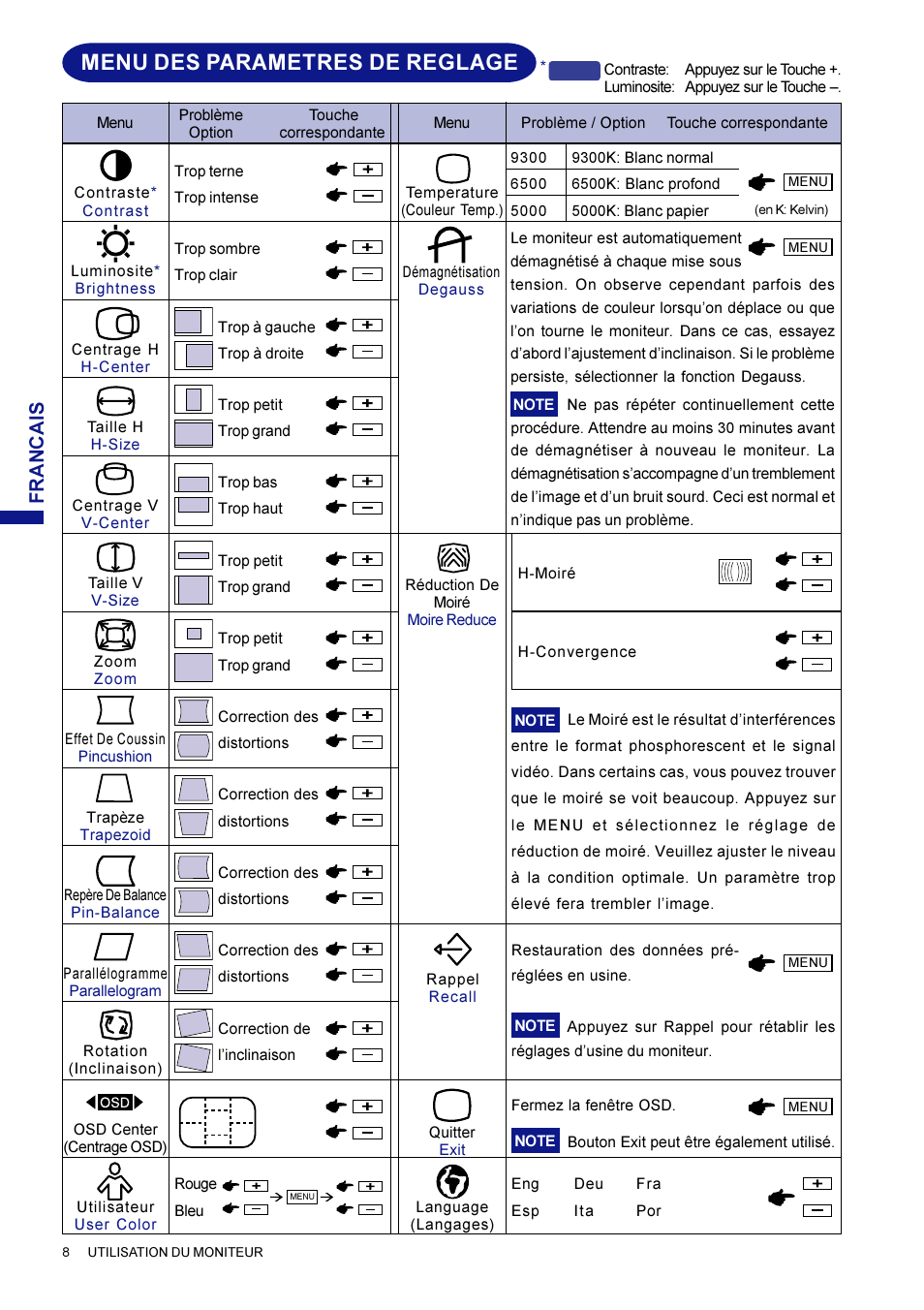Click the Contrast half-circle icon
This screenshot has height=1310, width=924.
click(x=115, y=166)
